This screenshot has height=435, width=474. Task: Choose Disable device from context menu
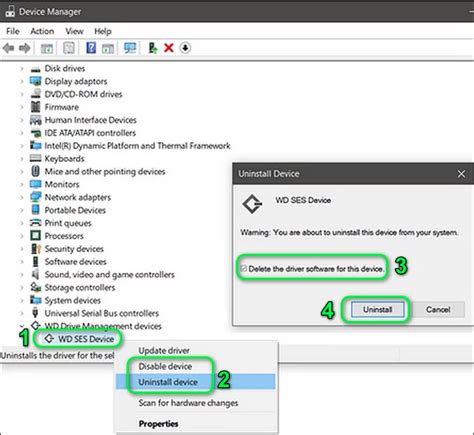pyautogui.click(x=196, y=366)
